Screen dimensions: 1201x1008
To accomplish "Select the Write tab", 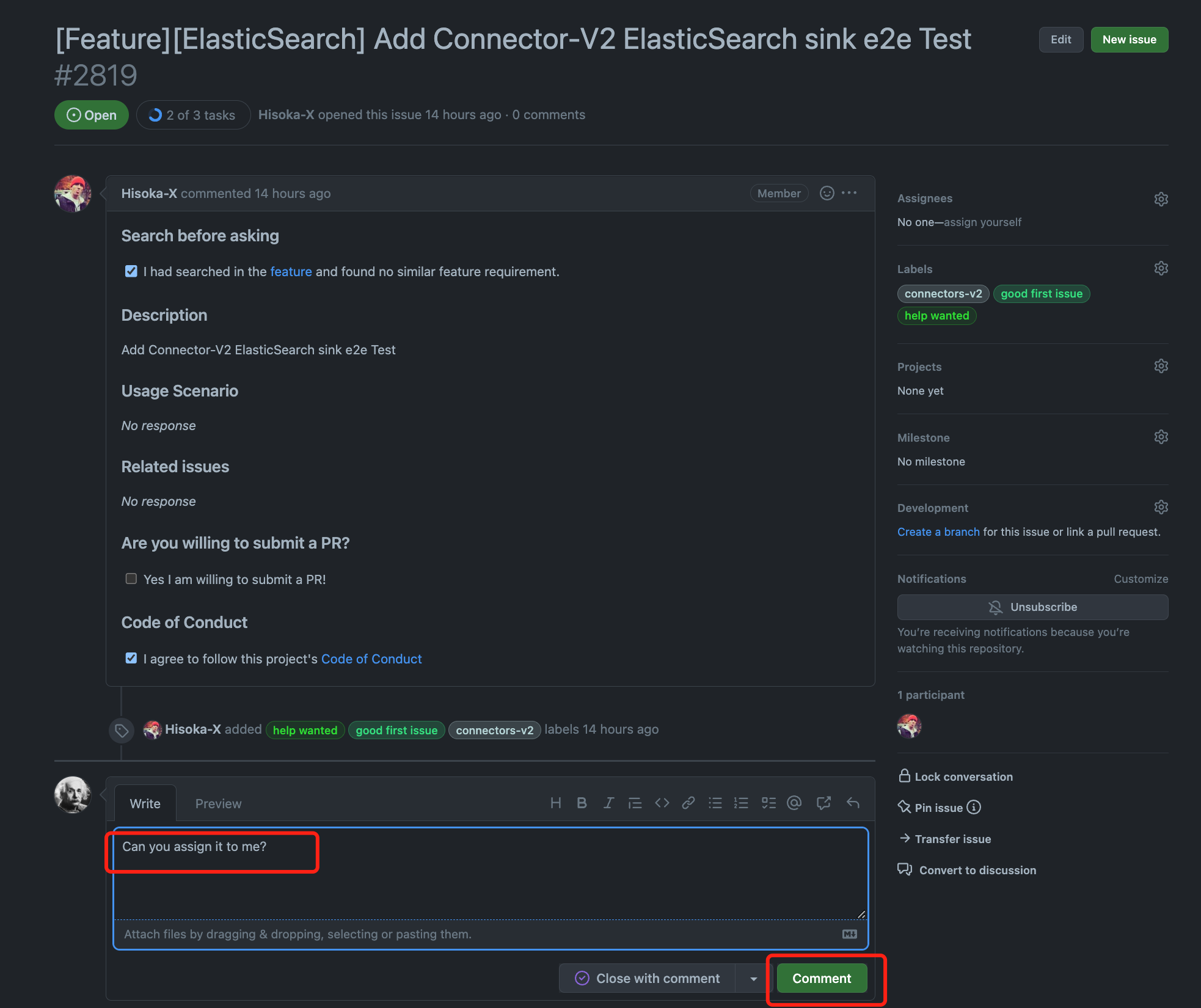I will pyautogui.click(x=145, y=803).
